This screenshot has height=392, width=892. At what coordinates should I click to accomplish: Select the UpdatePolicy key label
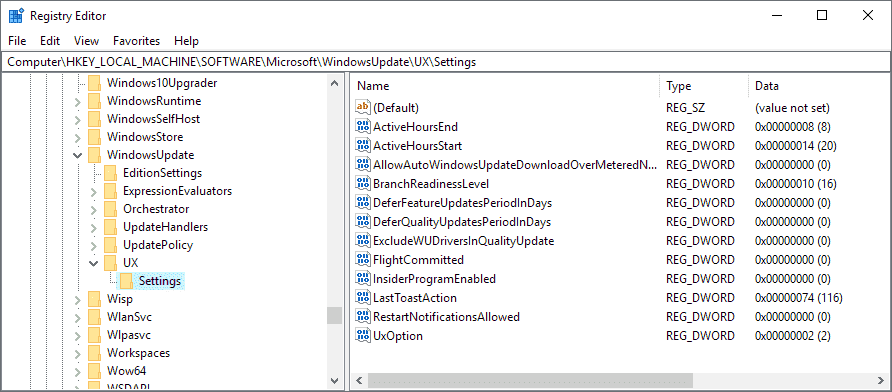click(x=158, y=245)
